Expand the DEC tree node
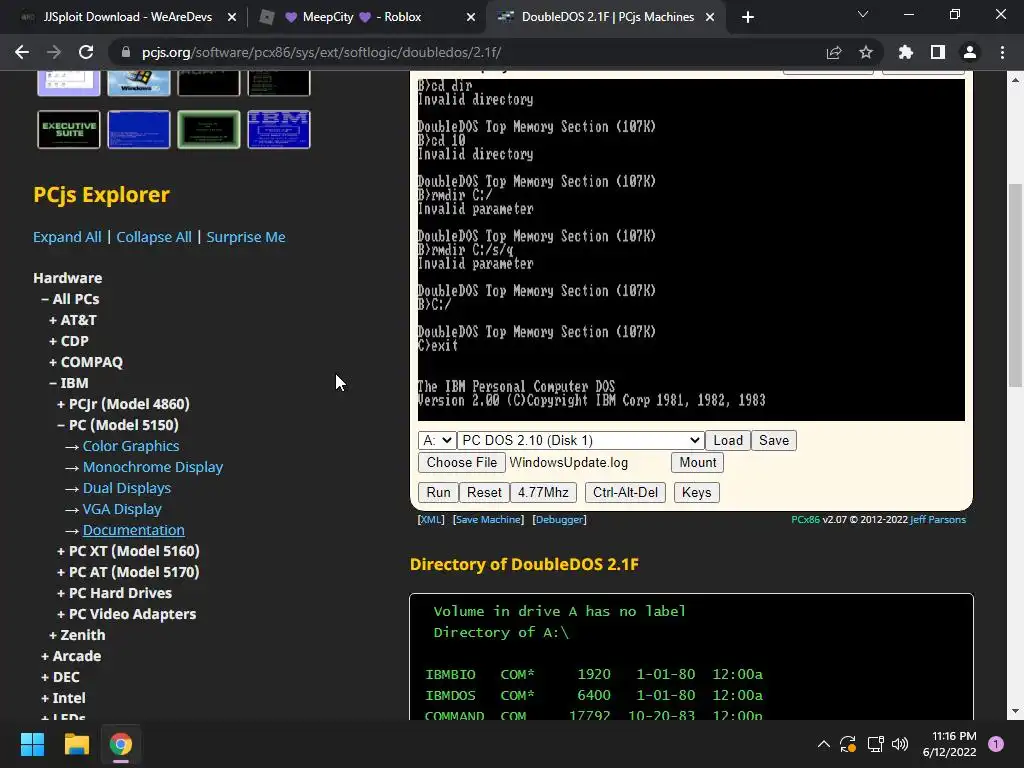 (60, 677)
